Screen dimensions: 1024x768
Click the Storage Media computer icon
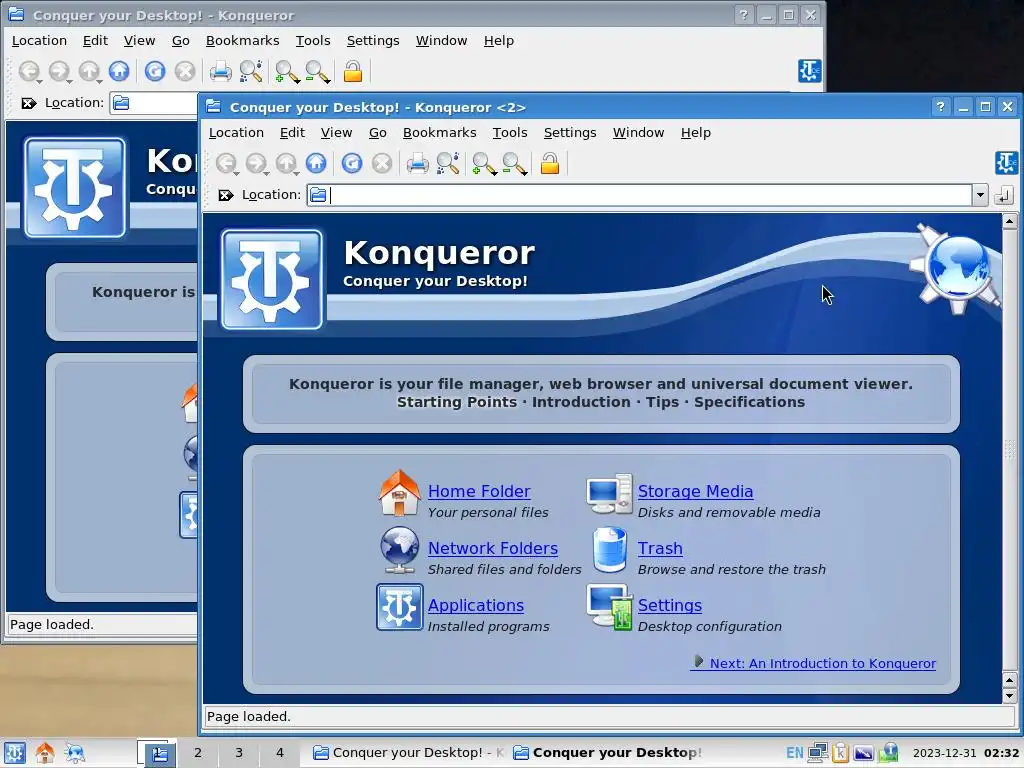coord(609,494)
